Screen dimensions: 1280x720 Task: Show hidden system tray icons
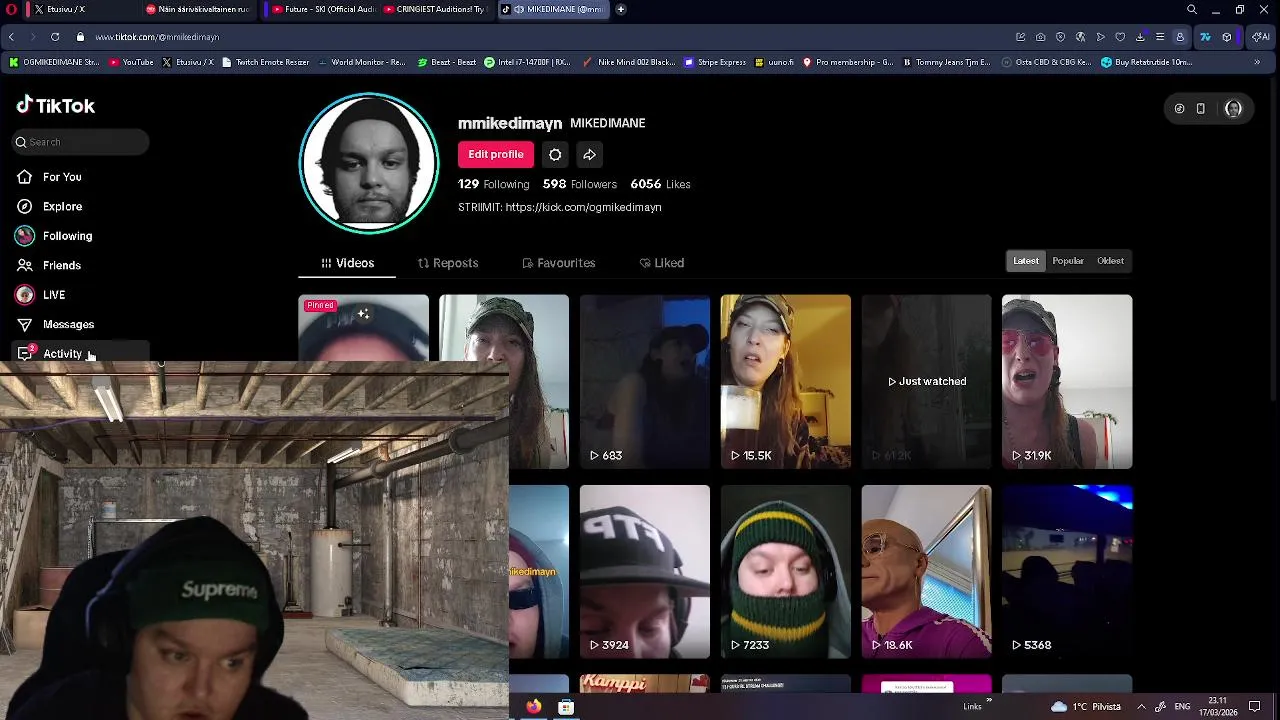point(1141,707)
